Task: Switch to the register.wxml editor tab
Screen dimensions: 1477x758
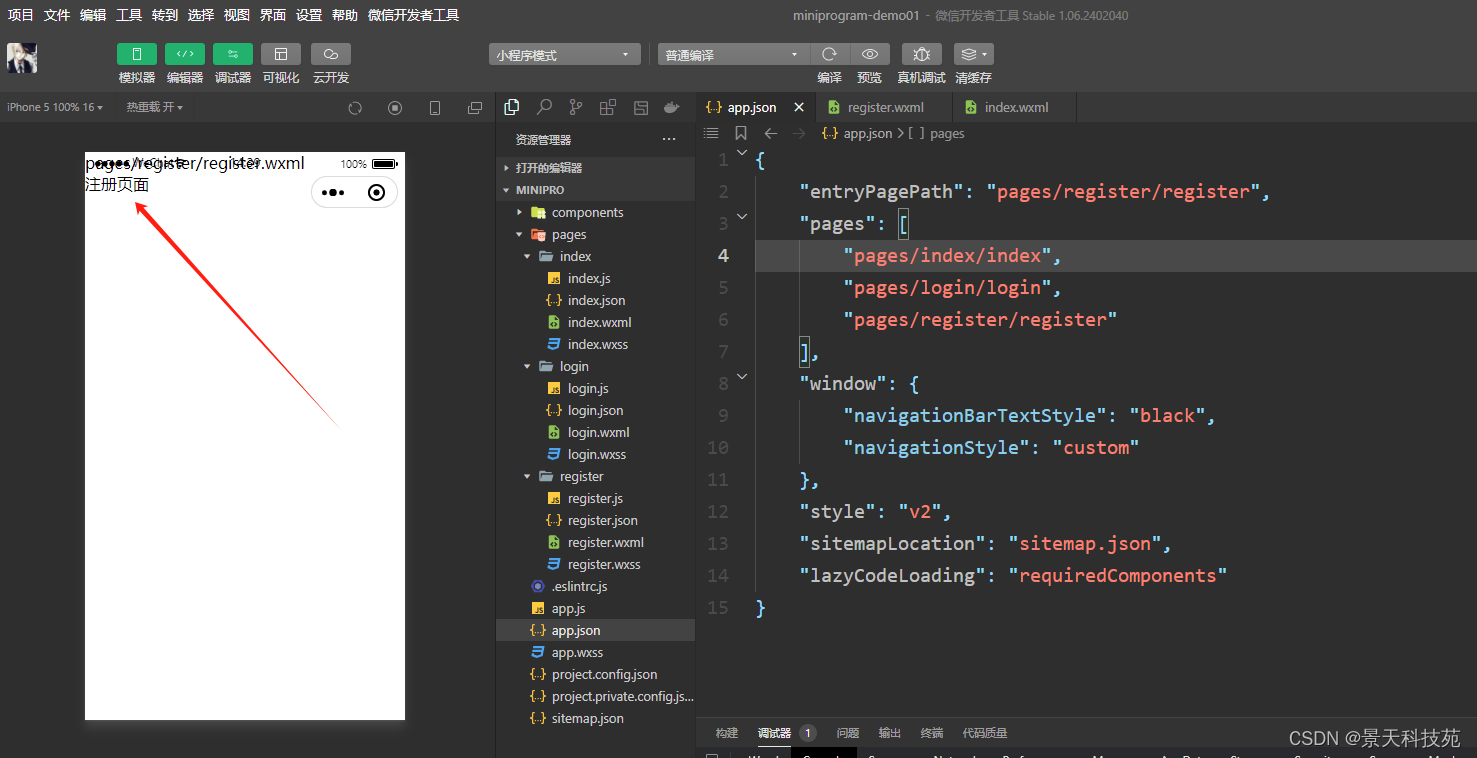Action: coord(884,107)
